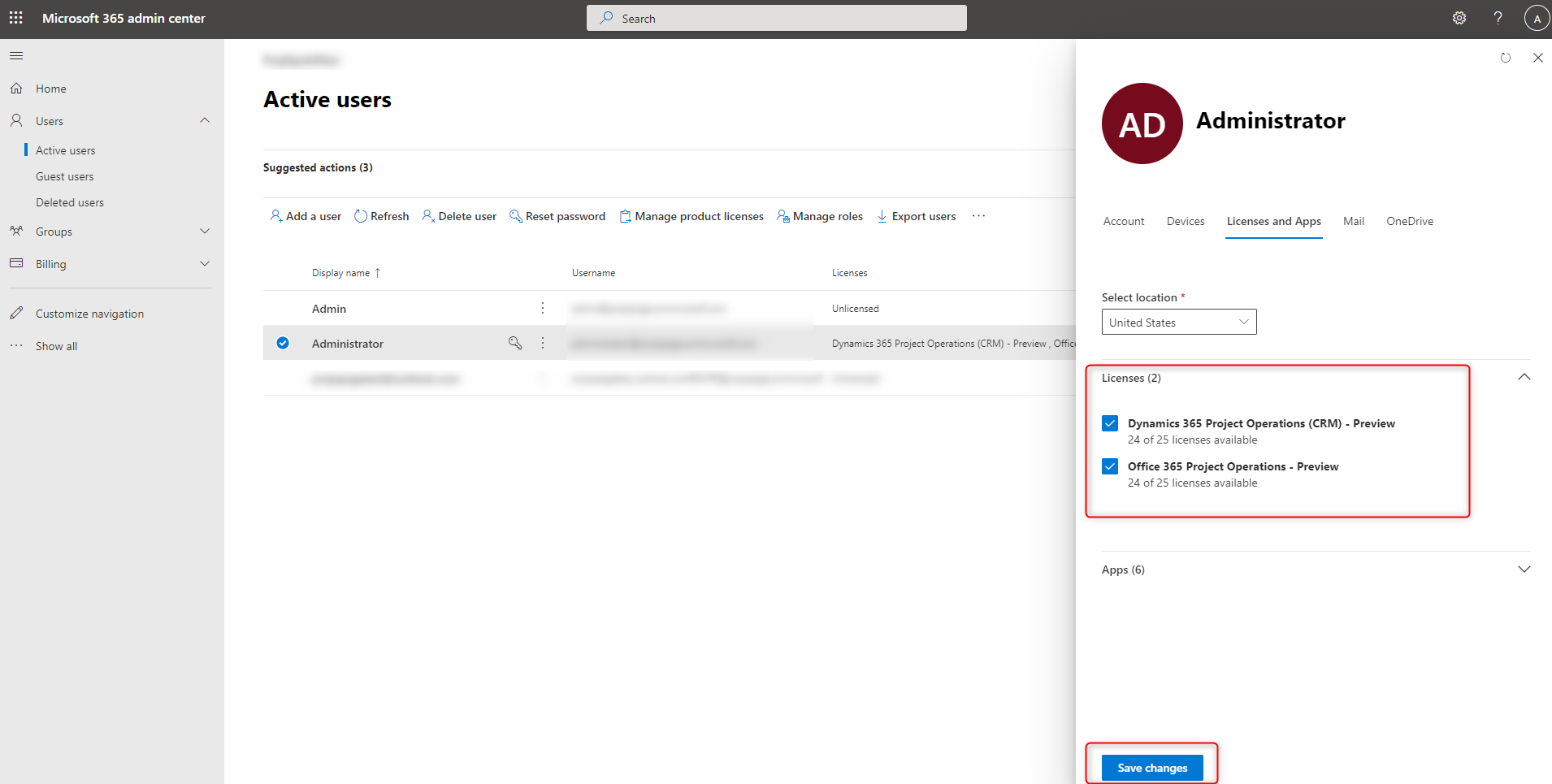The height and width of the screenshot is (784, 1552).
Task: Open more options for Administrator row
Action: [543, 343]
